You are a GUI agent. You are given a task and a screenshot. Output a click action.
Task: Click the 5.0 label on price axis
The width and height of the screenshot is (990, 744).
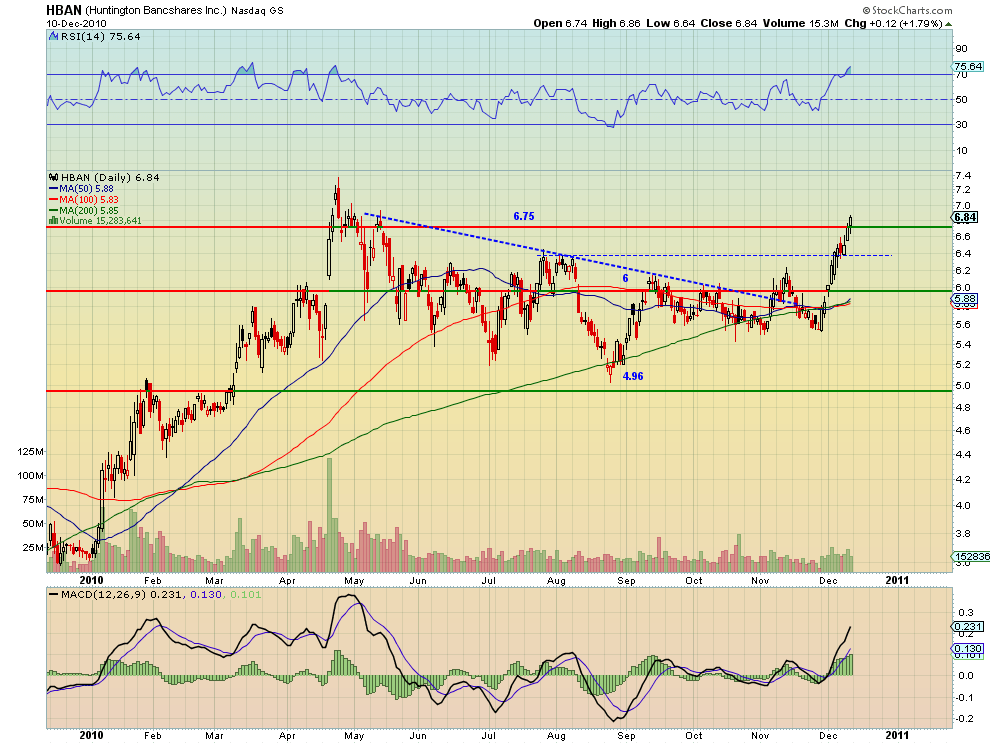point(962,385)
